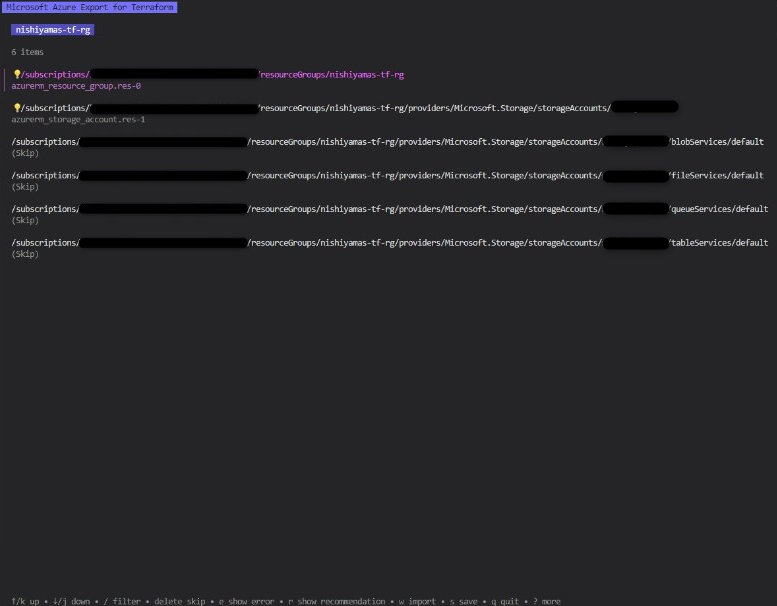Viewport: 777px width, 606px height.
Task: Click the '? more' help hint
Action: (547, 601)
